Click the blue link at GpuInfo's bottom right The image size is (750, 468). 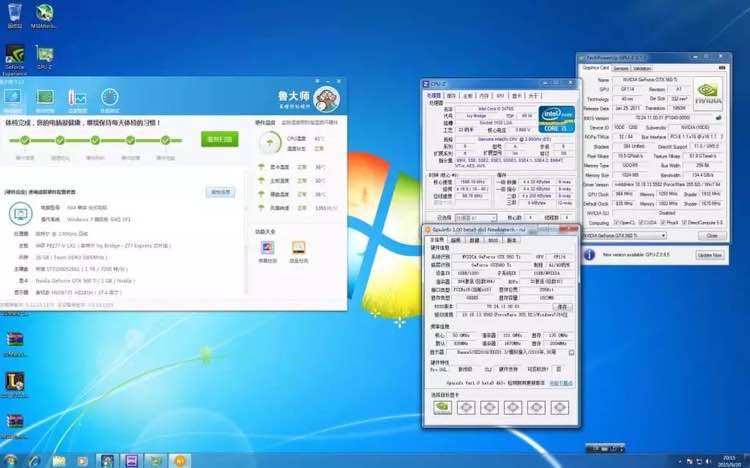click(561, 383)
